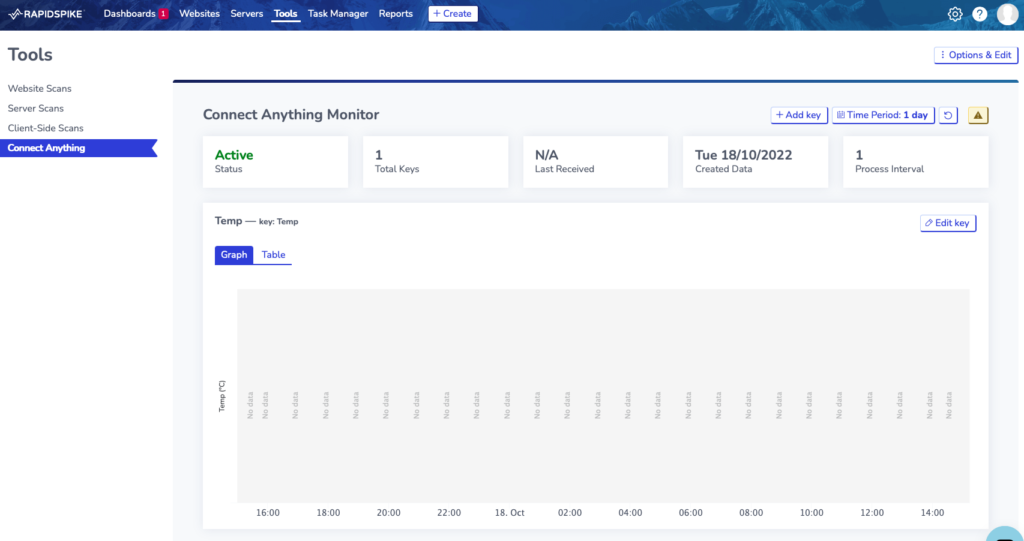The image size is (1024, 541).
Task: Click the Edit key button
Action: [x=948, y=223]
